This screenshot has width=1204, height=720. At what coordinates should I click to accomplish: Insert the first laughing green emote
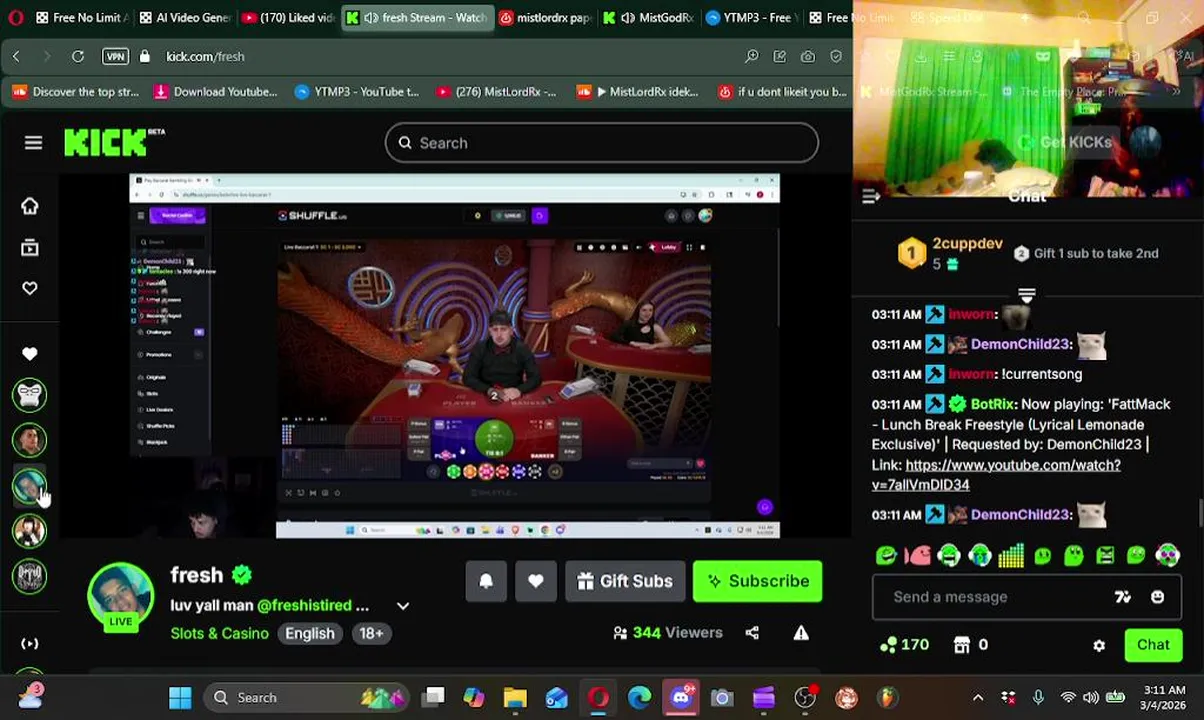886,555
